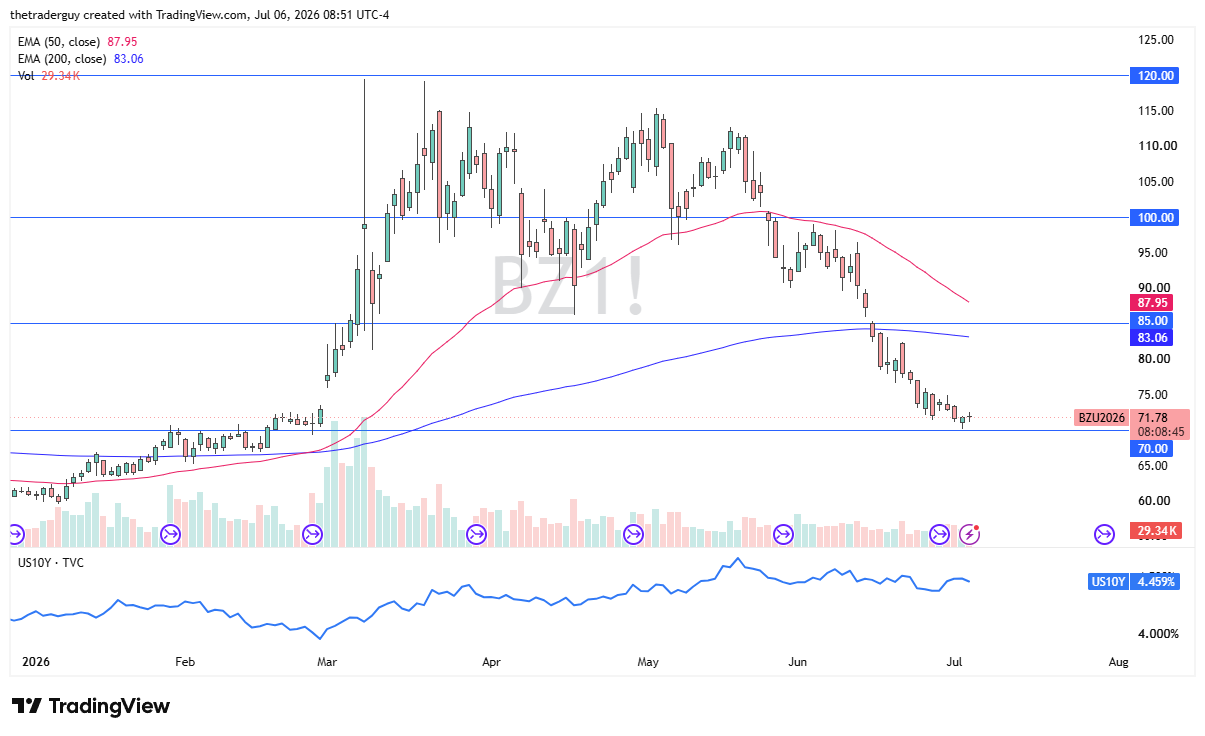1205x736 pixels.
Task: Click the 110.00 price axis label
Action: click(1156, 146)
